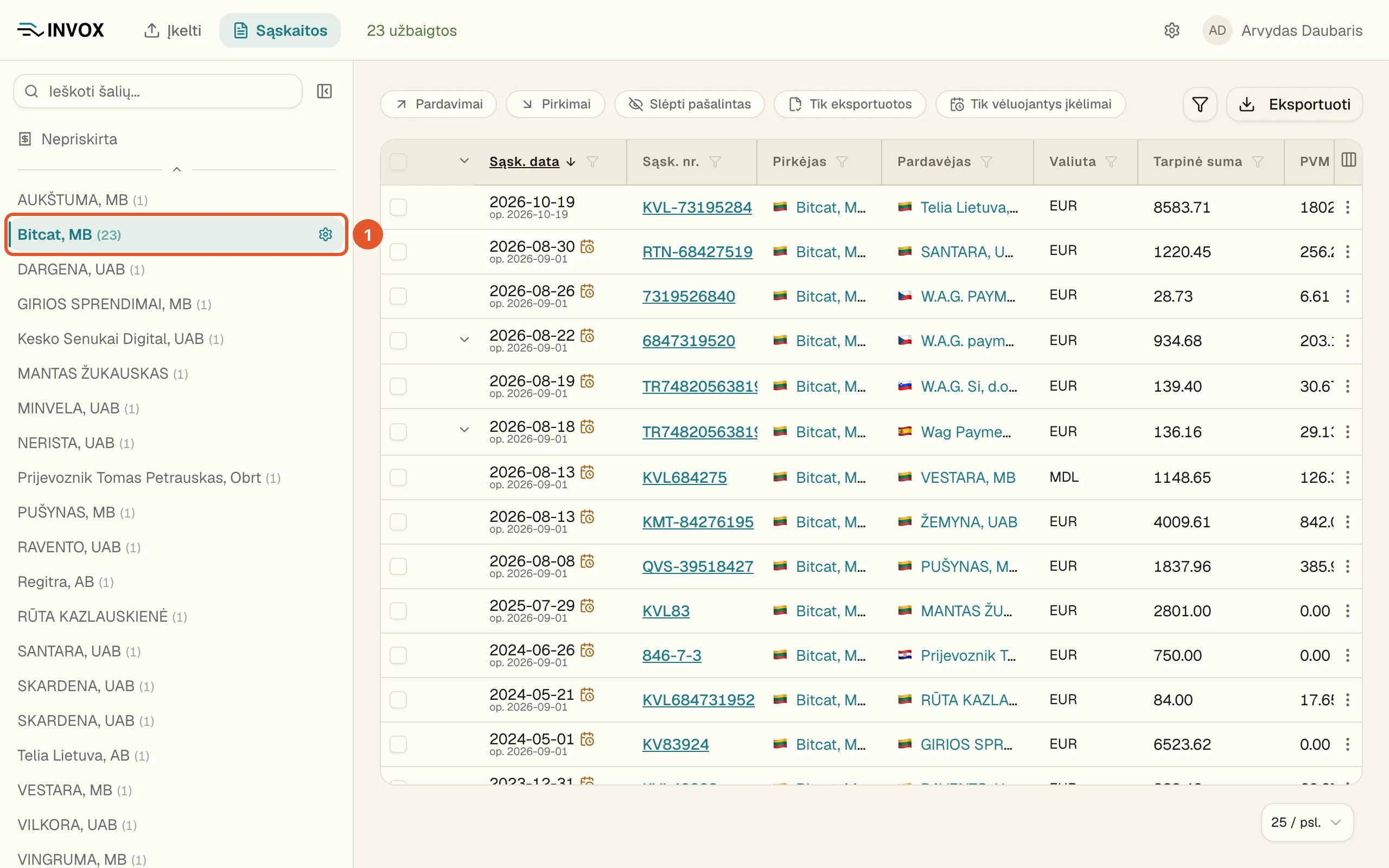Screen dimensions: 1389x868
Task: Click late-upload icon on 2024-06-26 row
Action: pos(587,650)
